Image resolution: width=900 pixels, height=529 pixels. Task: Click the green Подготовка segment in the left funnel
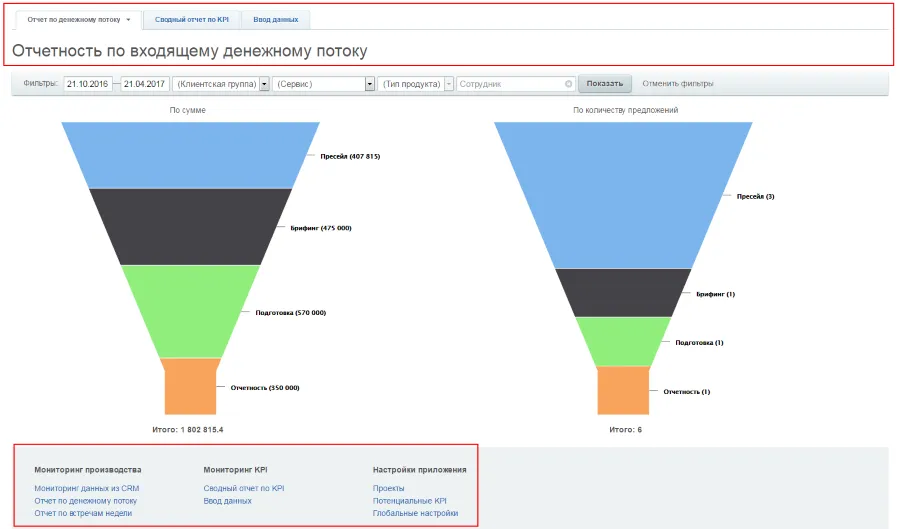[x=190, y=310]
